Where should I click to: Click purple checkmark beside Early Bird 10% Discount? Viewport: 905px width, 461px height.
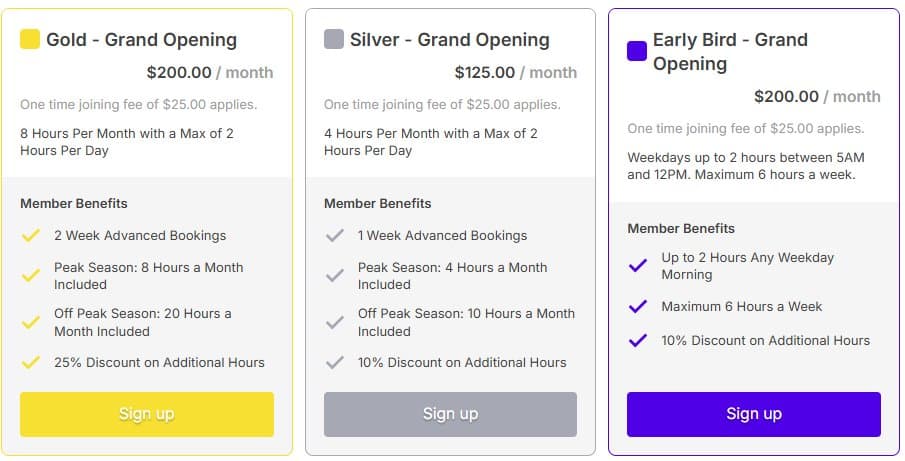[x=637, y=341]
